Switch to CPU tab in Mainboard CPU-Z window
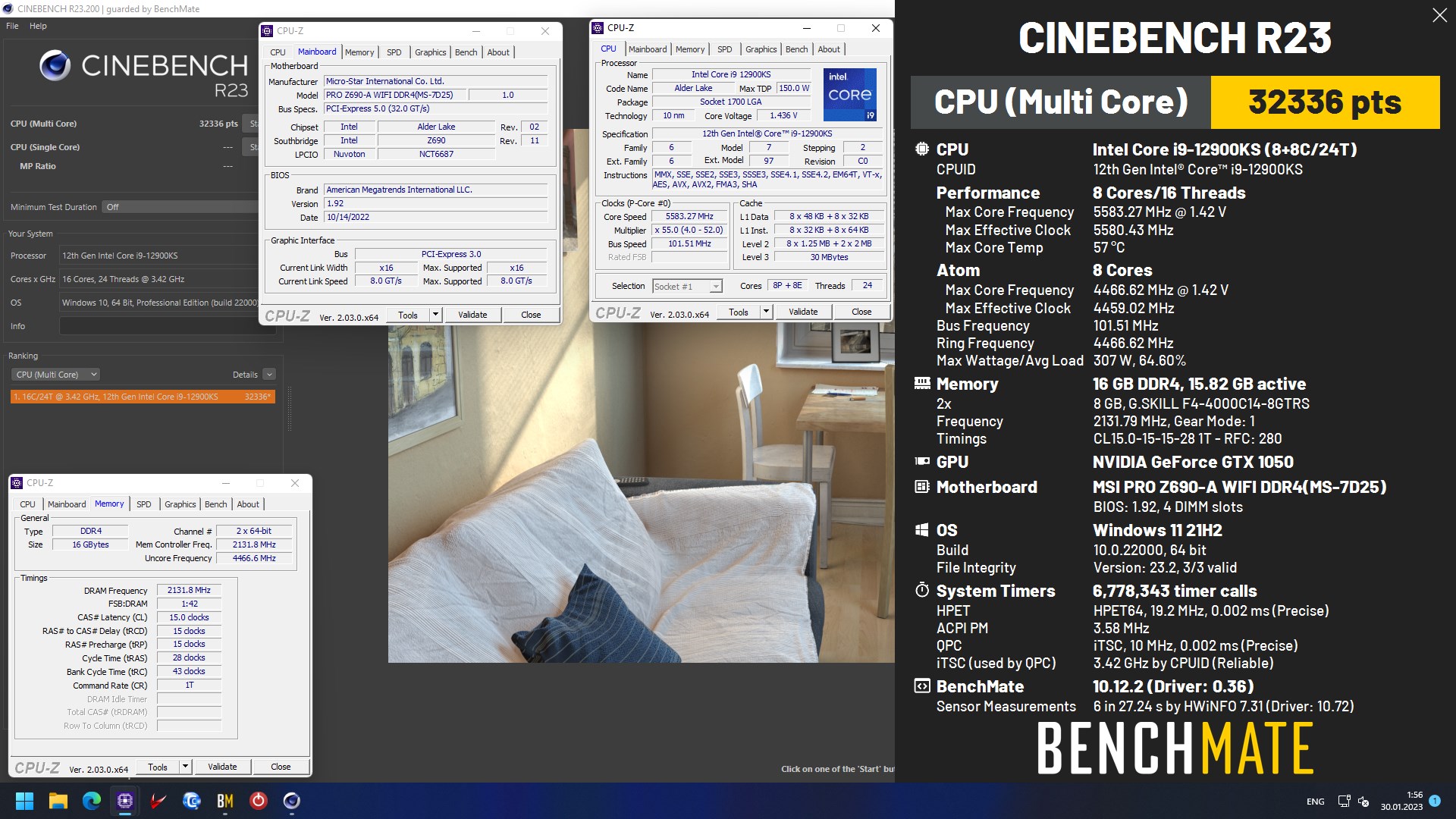The width and height of the screenshot is (1456, 819). click(x=278, y=52)
